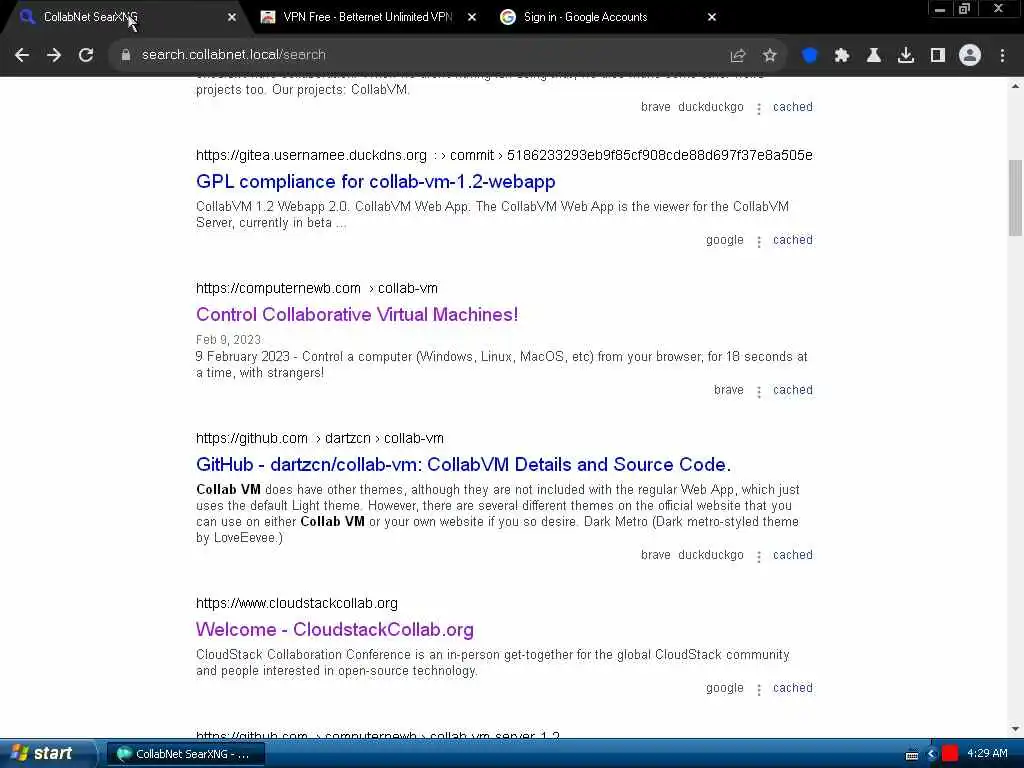Viewport: 1024px width, 768px height.
Task: Click scrollbar up arrow
Action: (1015, 86)
